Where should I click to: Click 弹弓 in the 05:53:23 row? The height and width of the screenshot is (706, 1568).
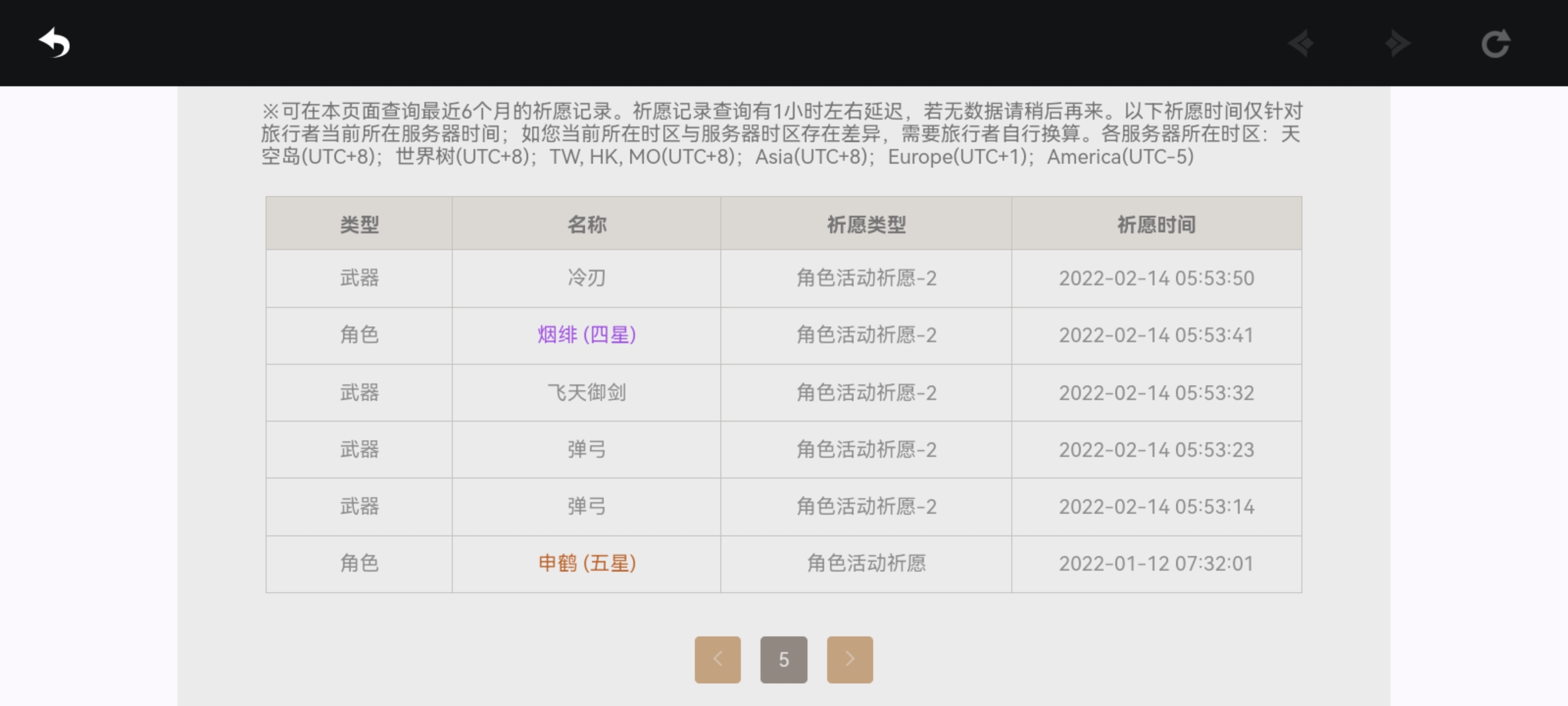(x=587, y=449)
